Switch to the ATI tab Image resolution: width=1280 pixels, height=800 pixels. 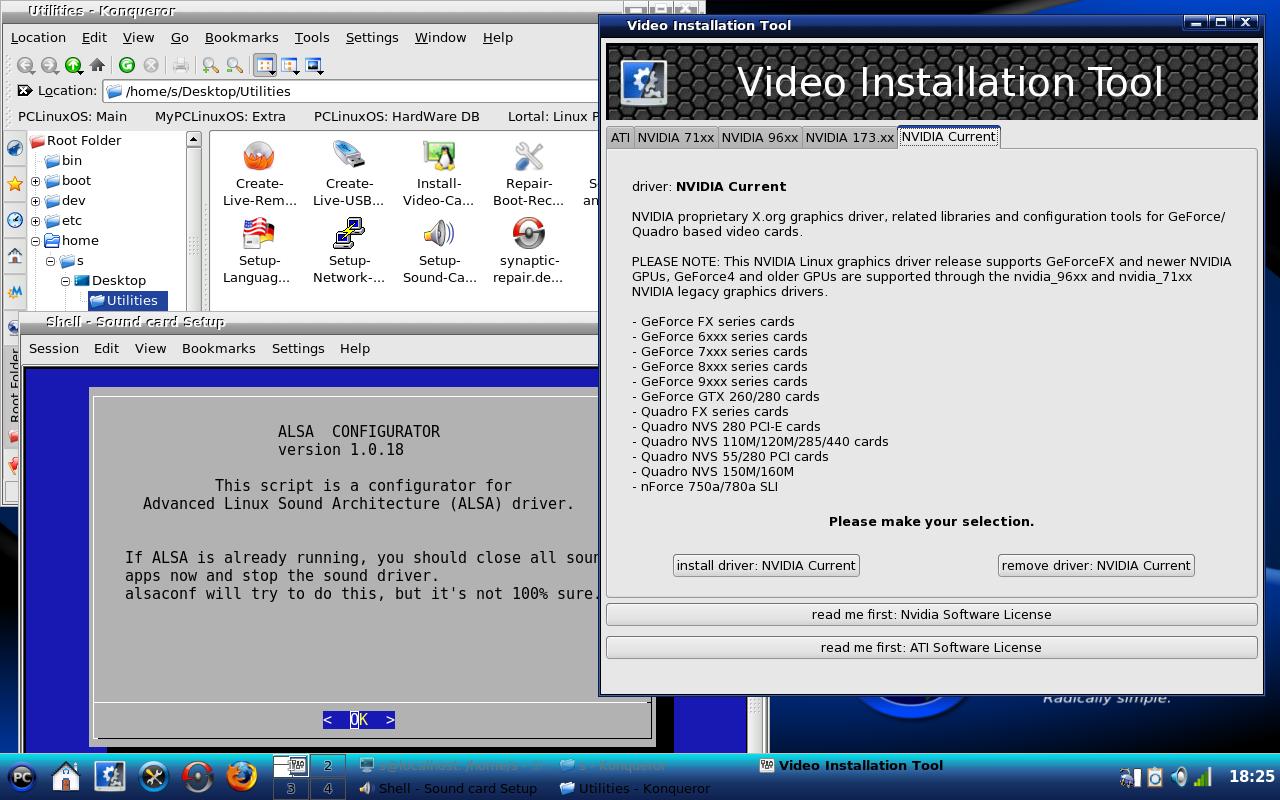click(x=620, y=138)
